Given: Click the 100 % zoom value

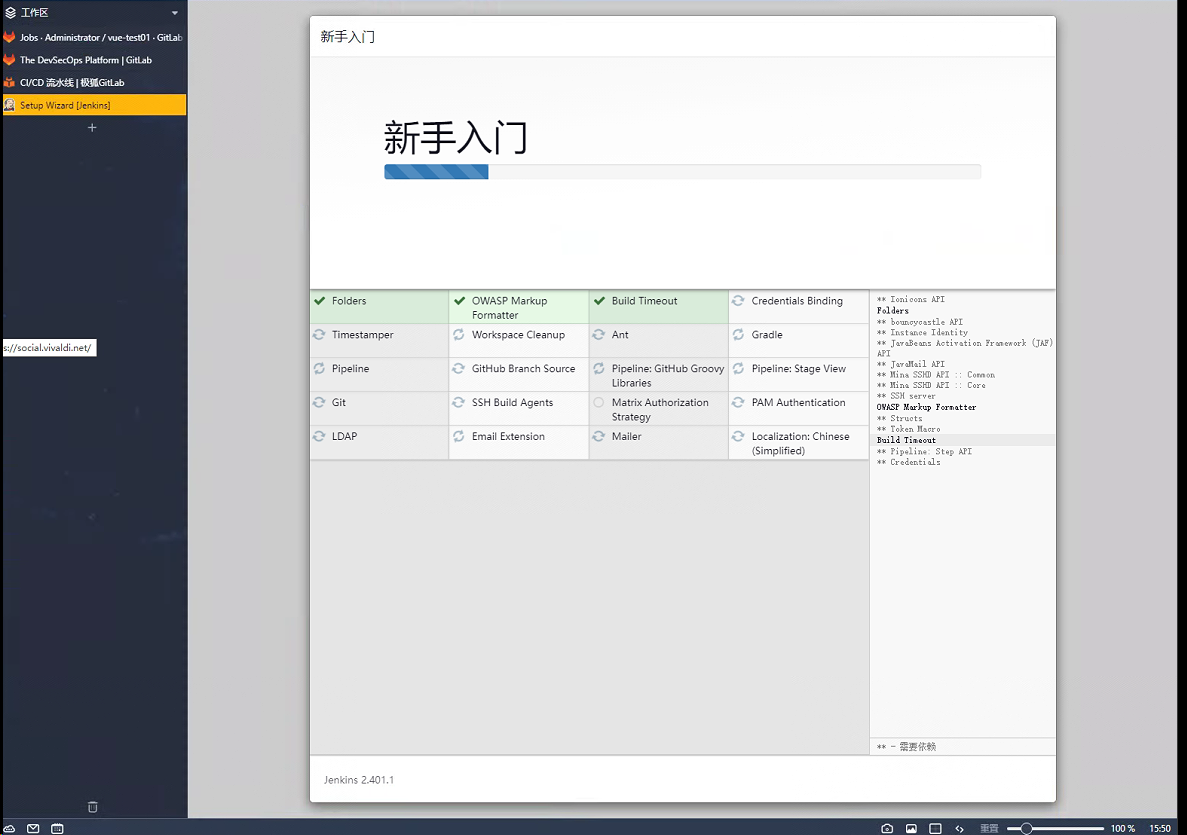Looking at the screenshot, I should point(1123,828).
